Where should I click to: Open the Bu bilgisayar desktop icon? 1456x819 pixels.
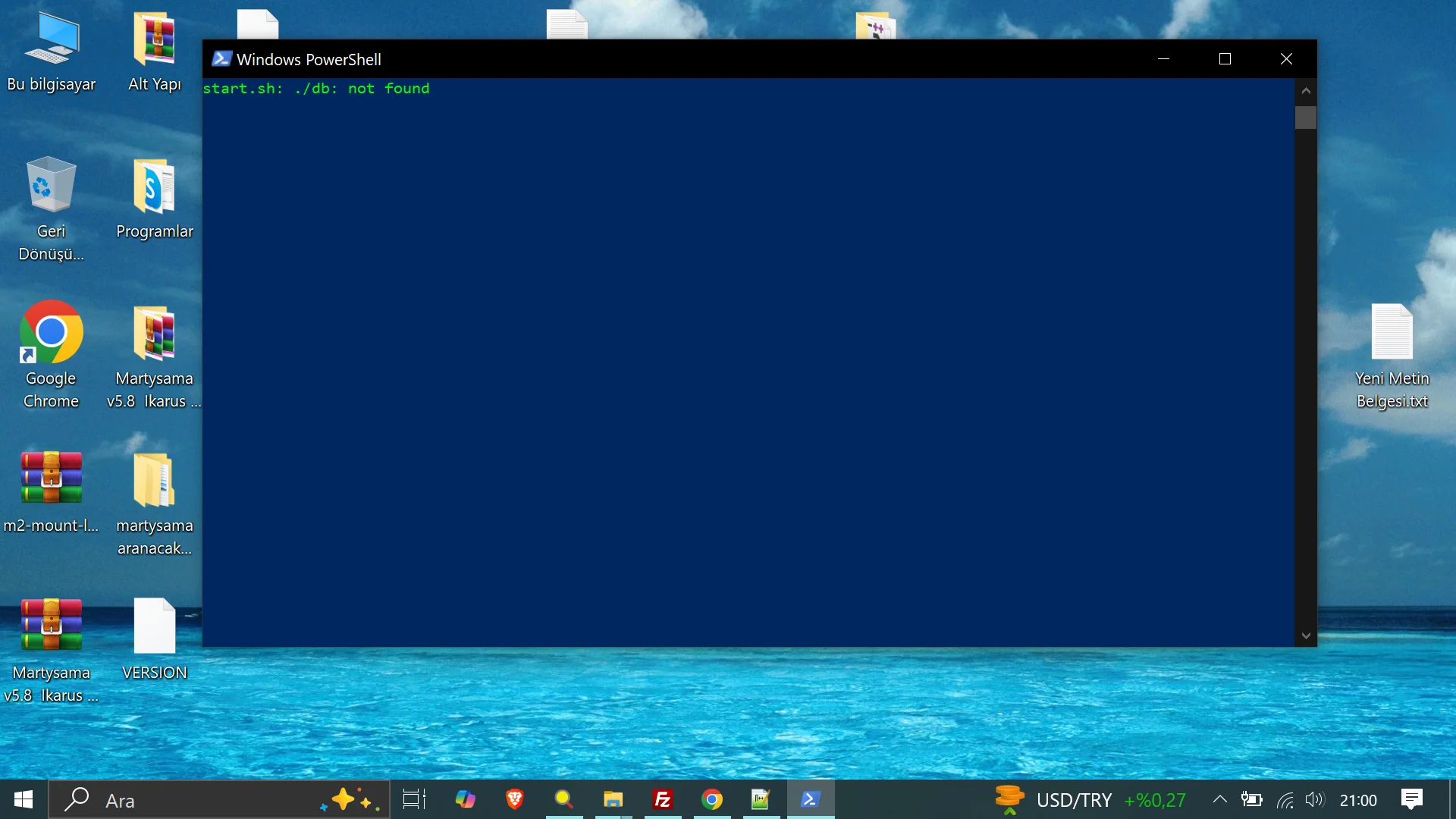[x=52, y=52]
